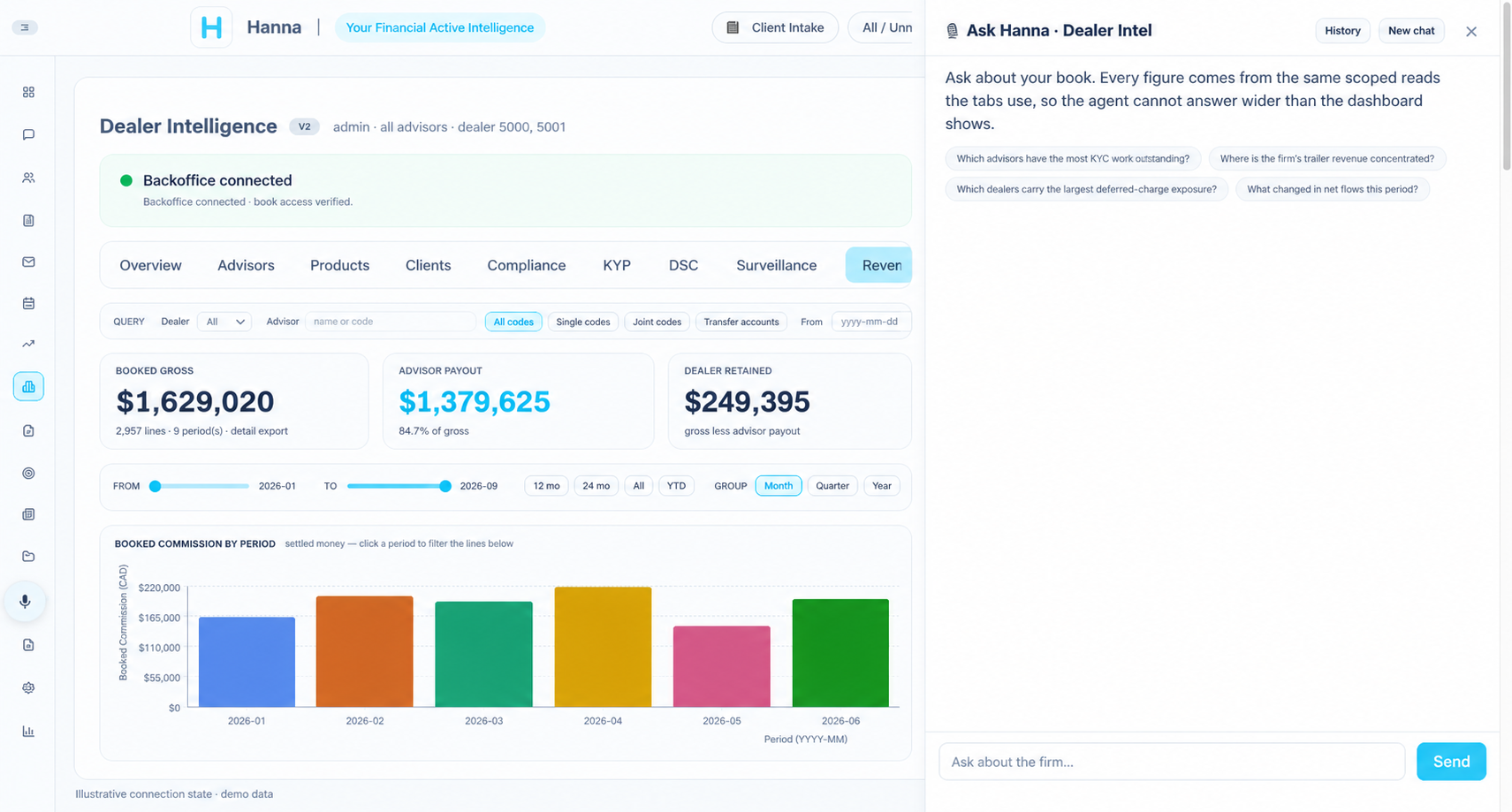
Task: Ask which dealers carry largest deferred-charge exposure
Action: pos(1086,189)
